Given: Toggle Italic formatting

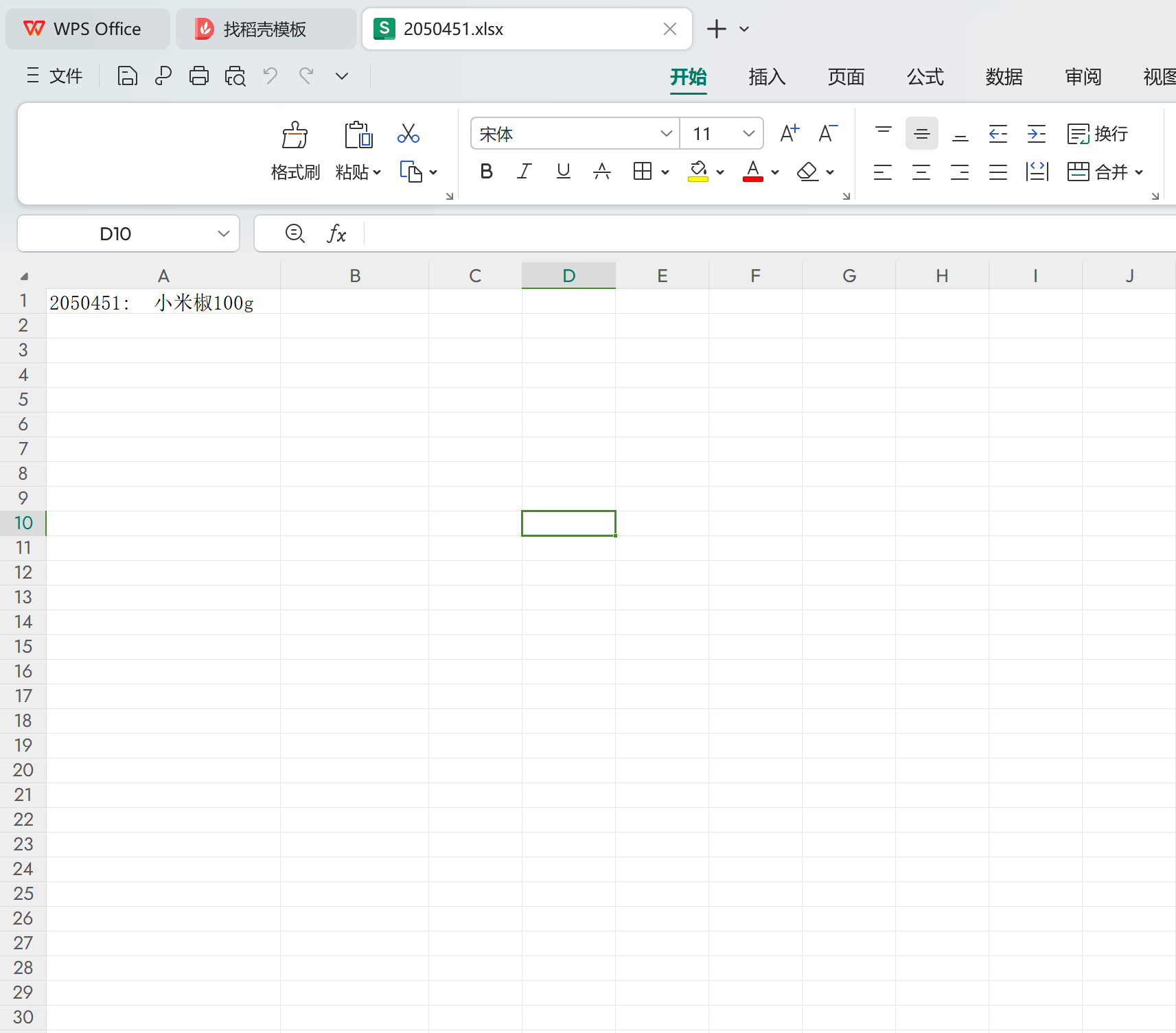Looking at the screenshot, I should click(x=524, y=172).
